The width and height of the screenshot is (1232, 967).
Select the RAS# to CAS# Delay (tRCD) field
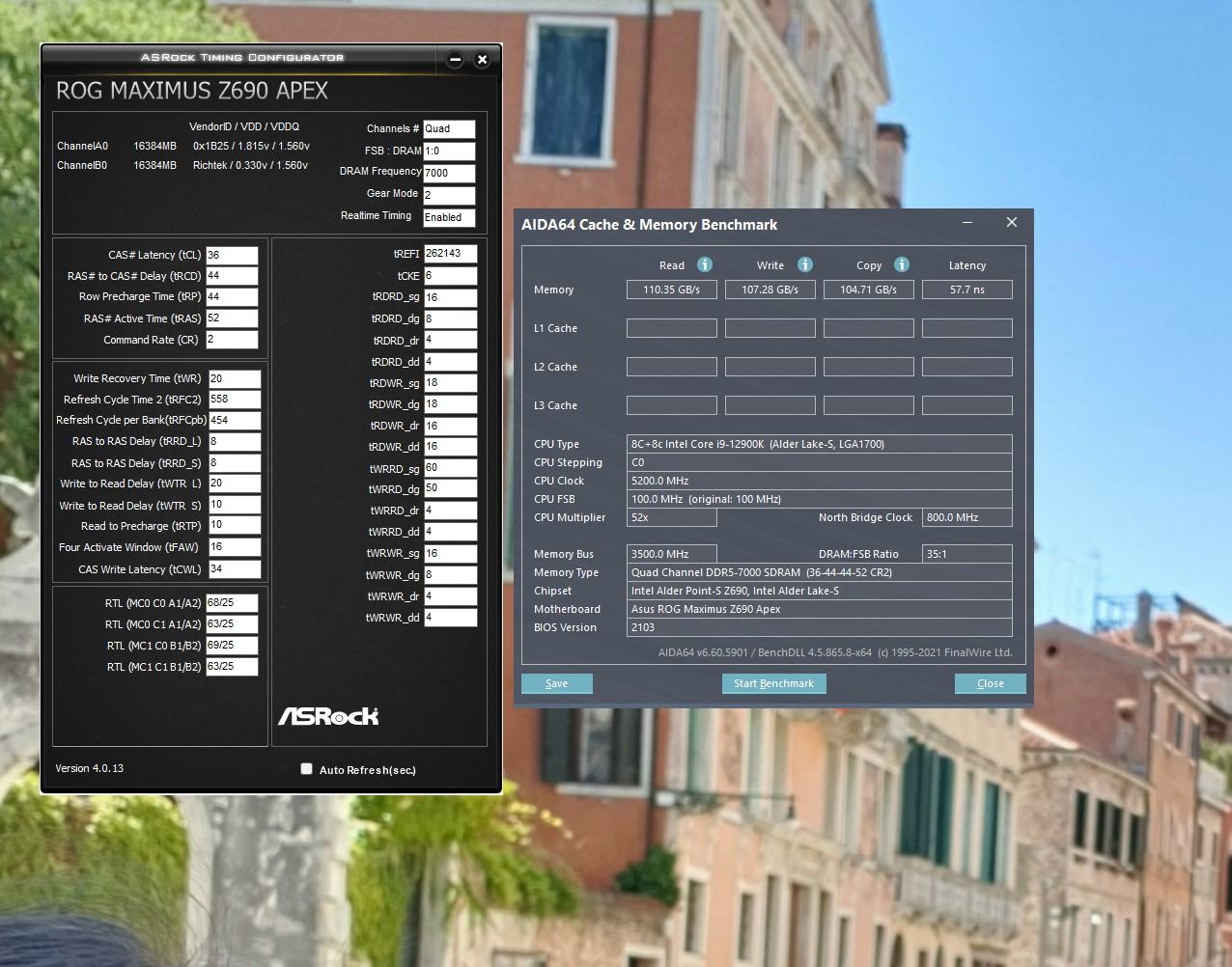click(x=232, y=276)
